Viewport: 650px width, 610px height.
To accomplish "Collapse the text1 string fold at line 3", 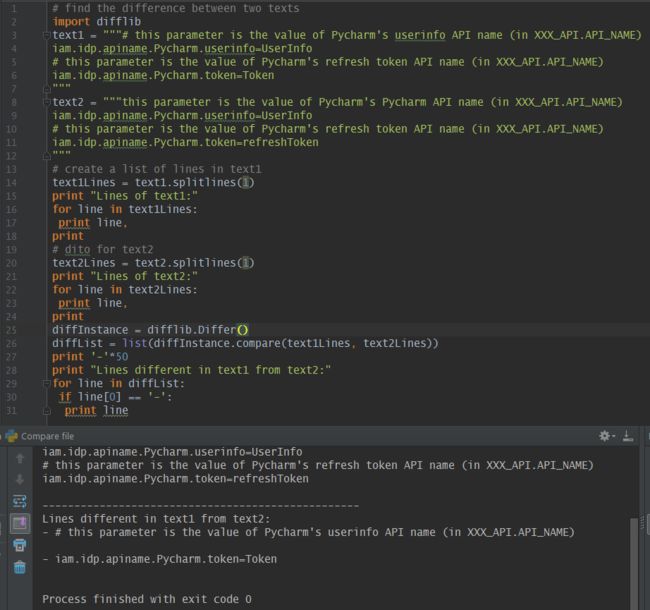I will (46, 35).
